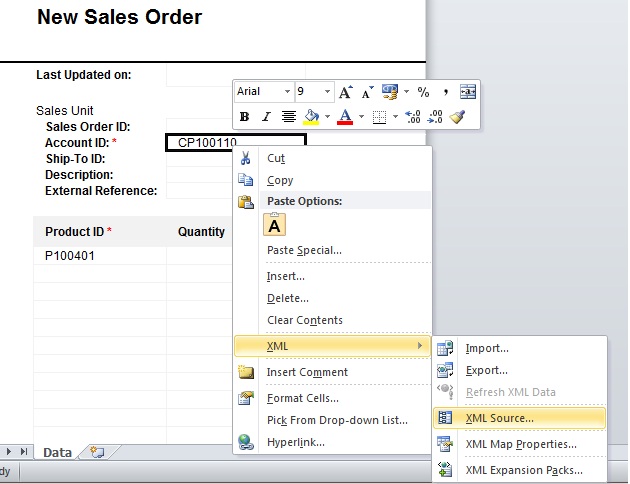Click the XML Import icon
The image size is (630, 484).
(x=445, y=348)
